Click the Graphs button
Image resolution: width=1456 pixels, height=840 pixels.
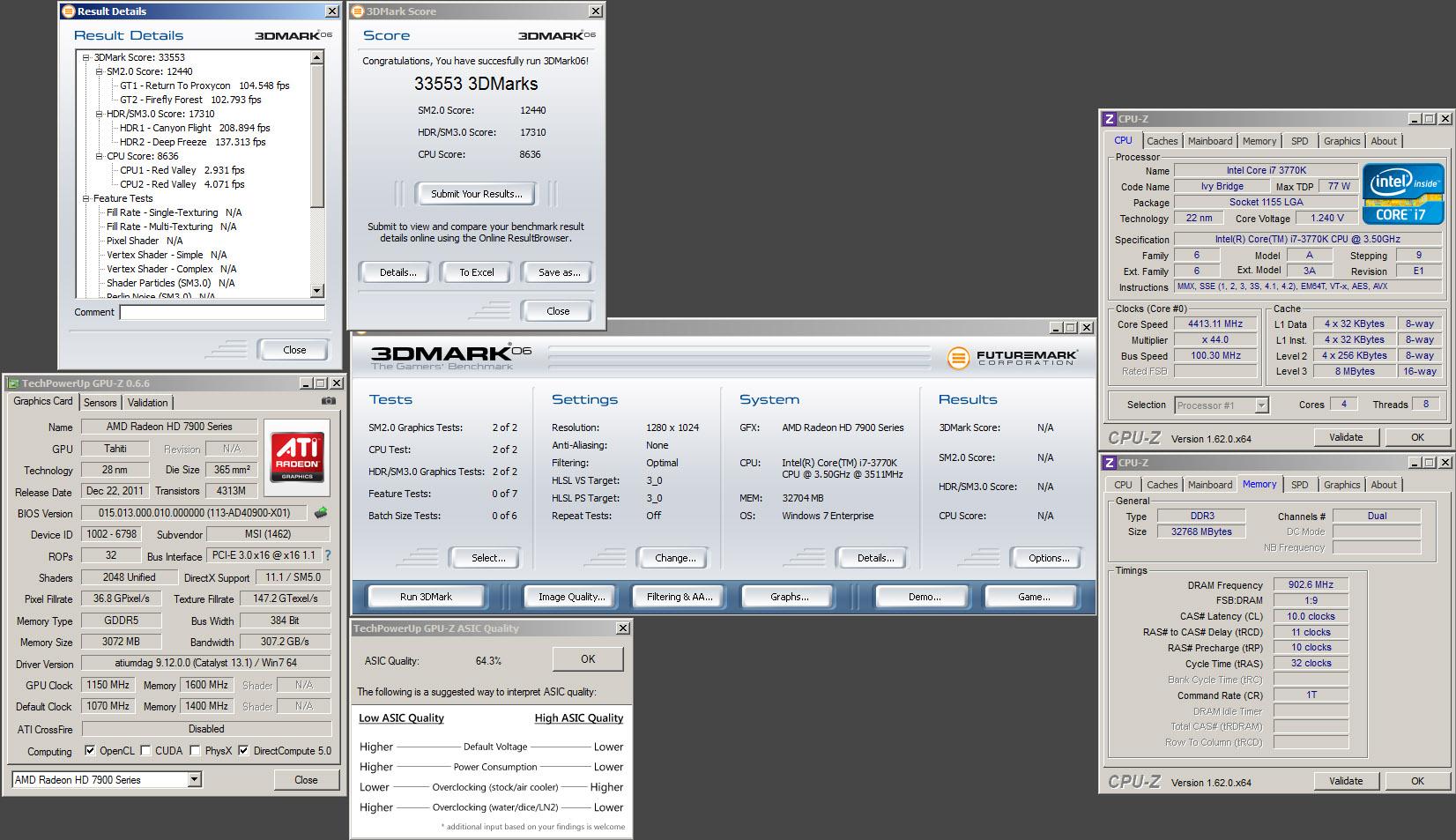point(789,597)
